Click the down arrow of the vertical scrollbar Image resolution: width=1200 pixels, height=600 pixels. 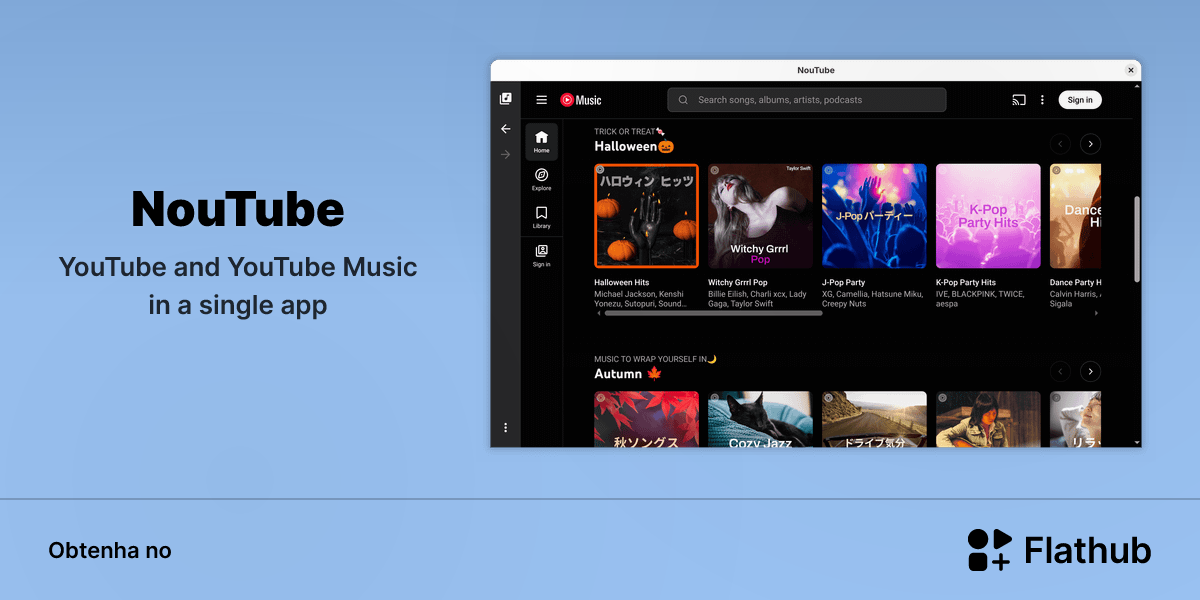tap(1137, 442)
